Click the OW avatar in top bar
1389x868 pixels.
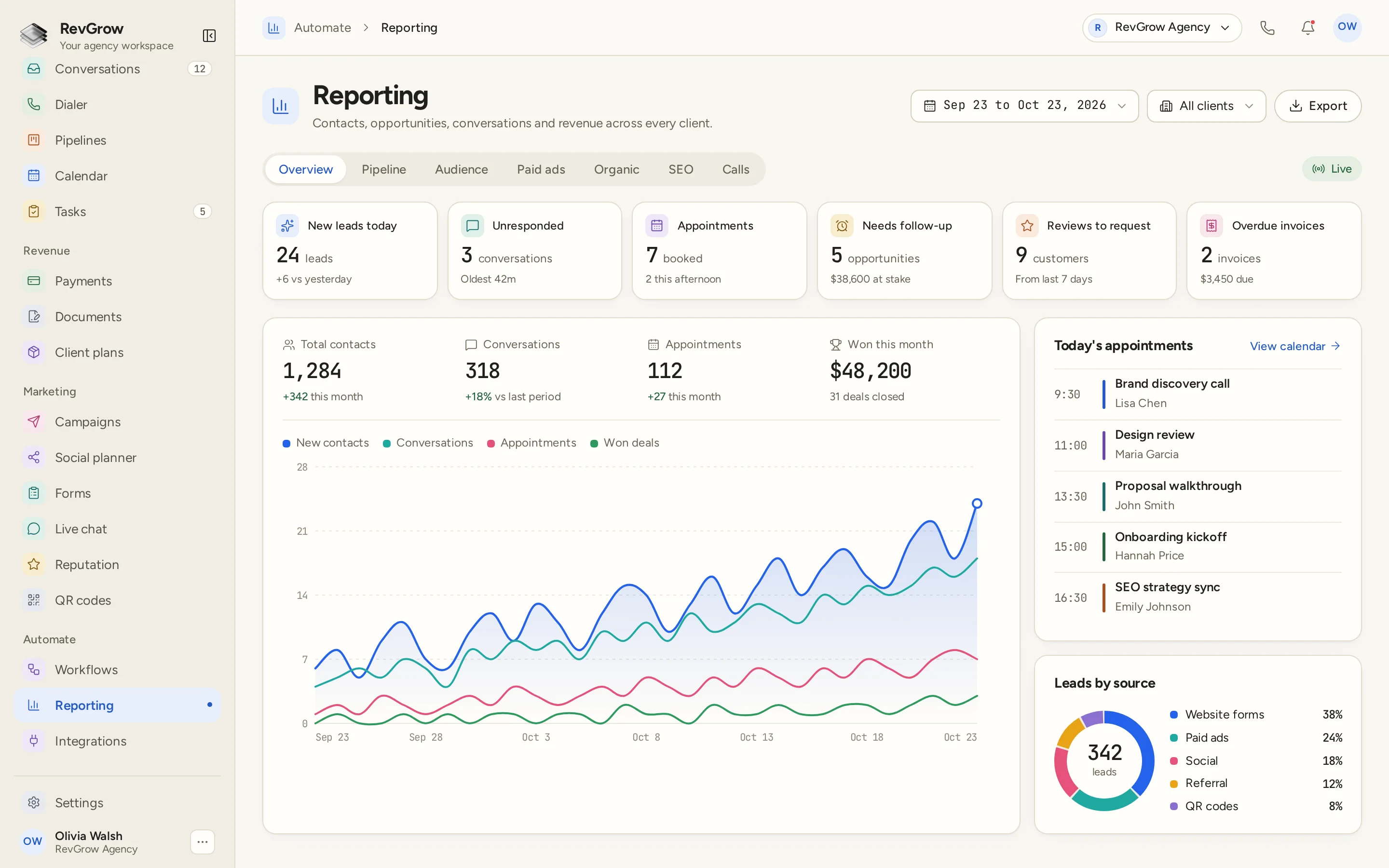pos(1347,27)
